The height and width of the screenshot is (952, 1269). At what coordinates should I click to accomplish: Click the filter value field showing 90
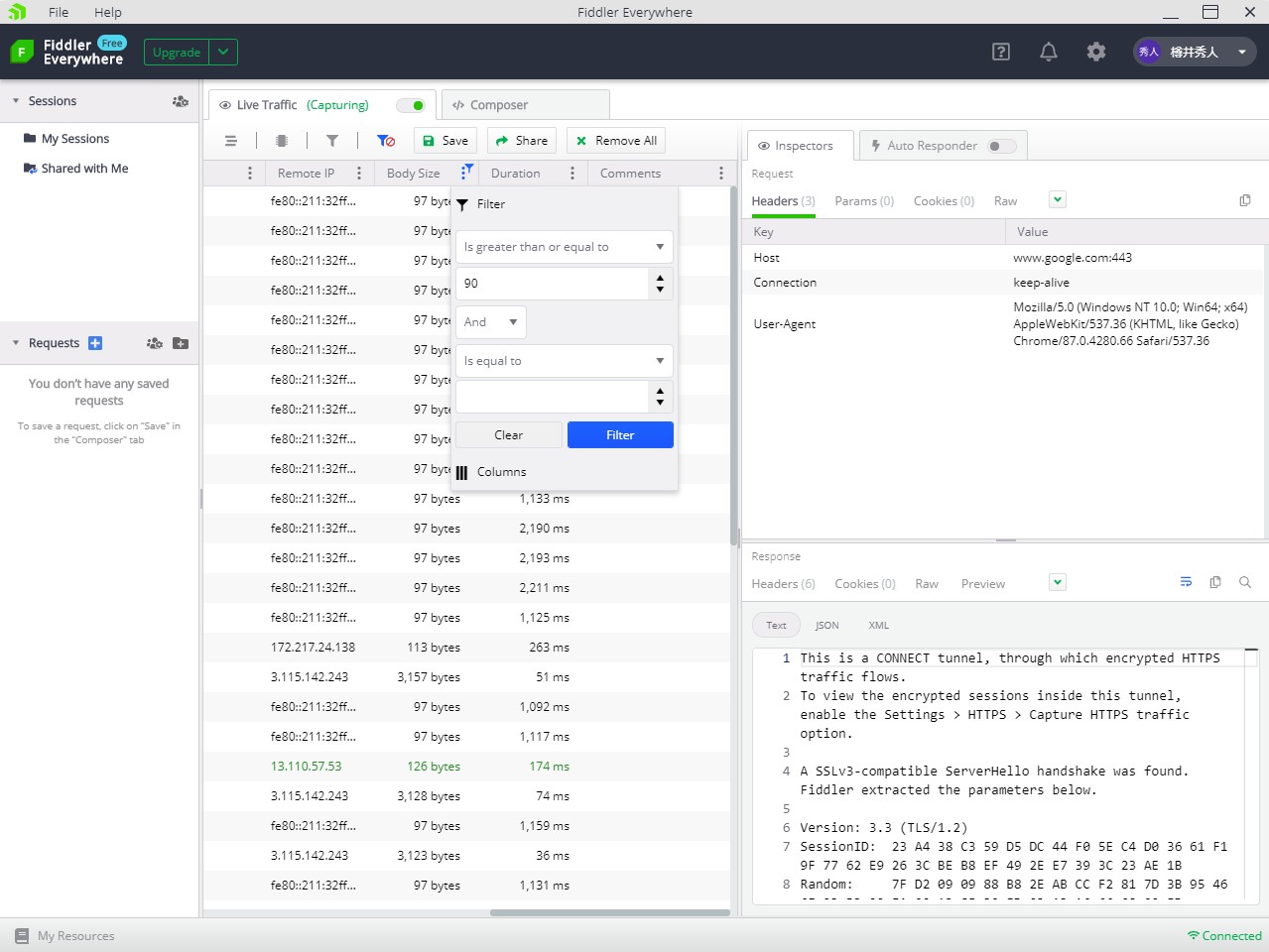coord(552,283)
